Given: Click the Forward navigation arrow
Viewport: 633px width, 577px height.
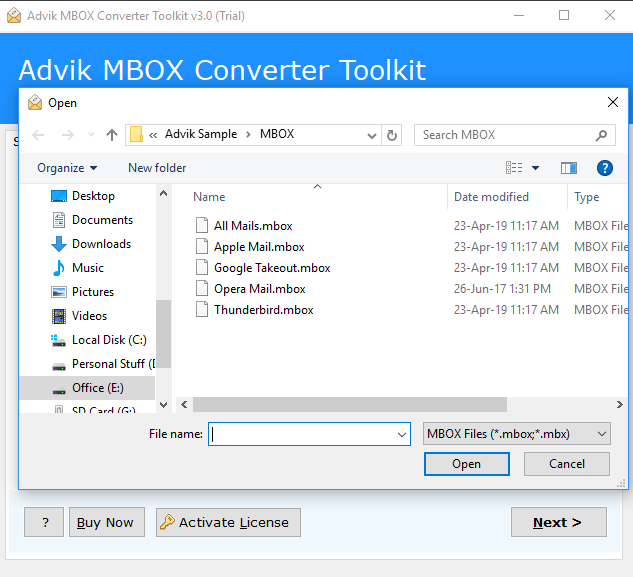Looking at the screenshot, I should [x=68, y=134].
